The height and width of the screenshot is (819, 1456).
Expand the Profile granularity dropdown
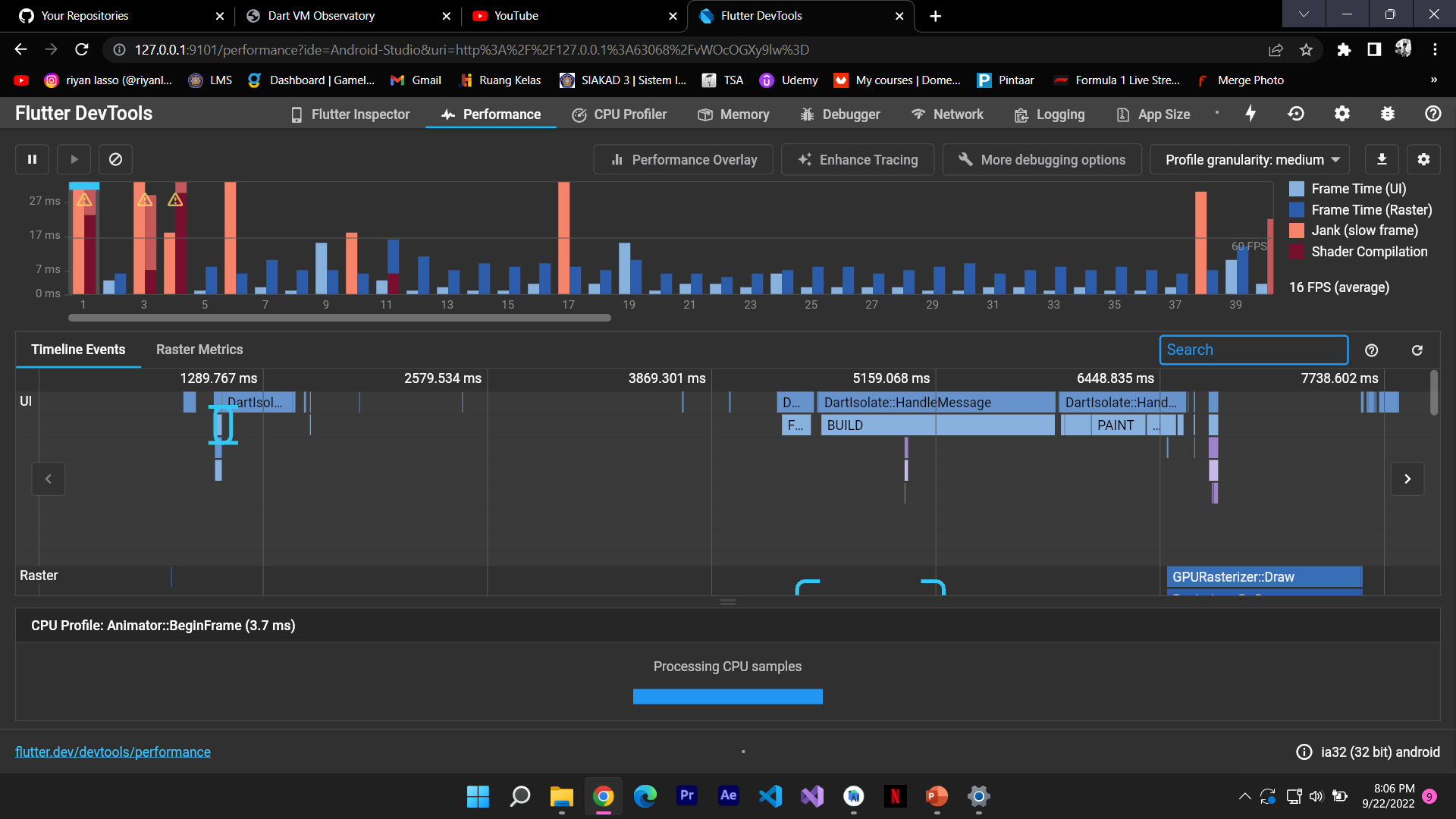[x=1250, y=160]
